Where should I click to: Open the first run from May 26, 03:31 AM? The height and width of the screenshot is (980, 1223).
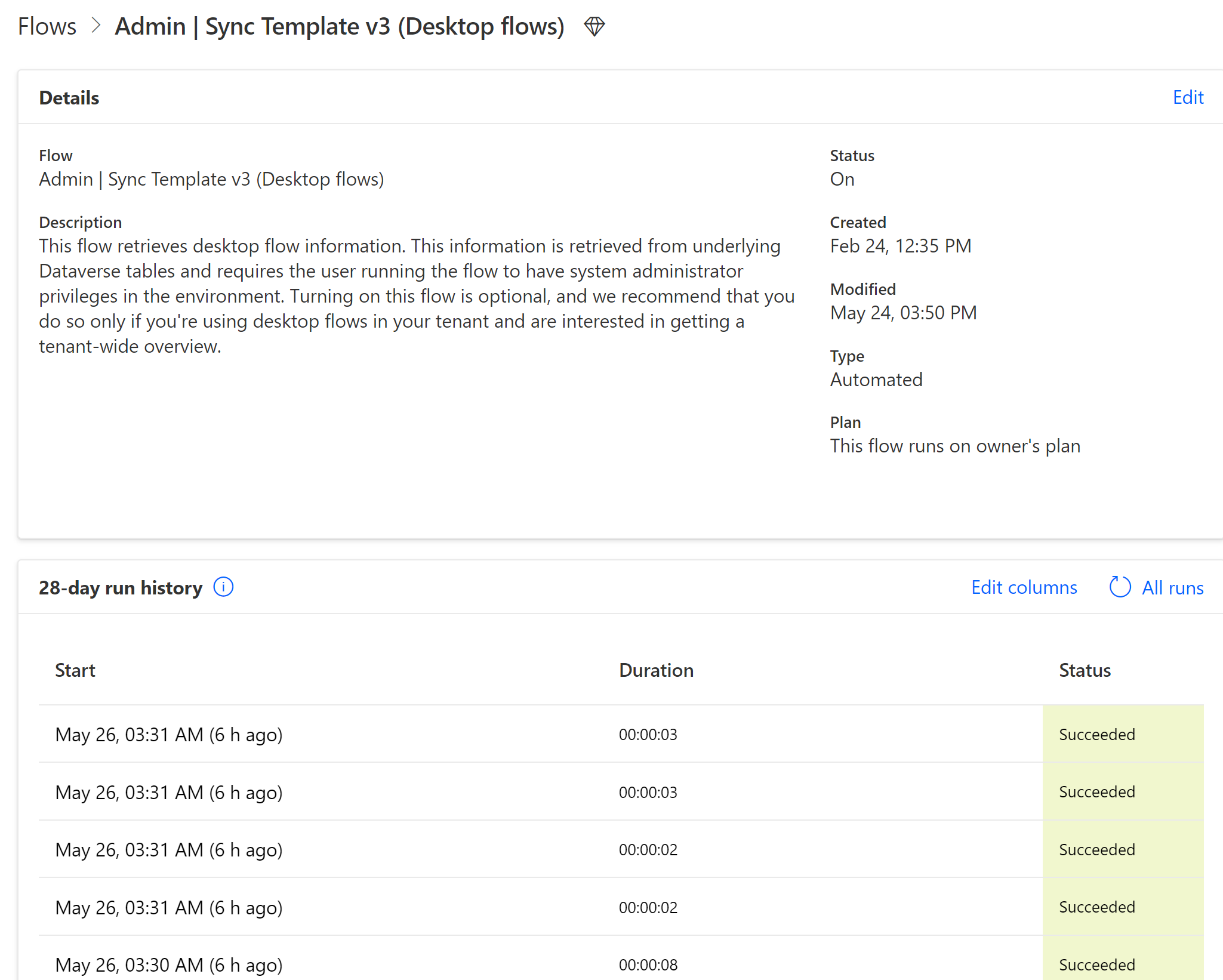169,734
